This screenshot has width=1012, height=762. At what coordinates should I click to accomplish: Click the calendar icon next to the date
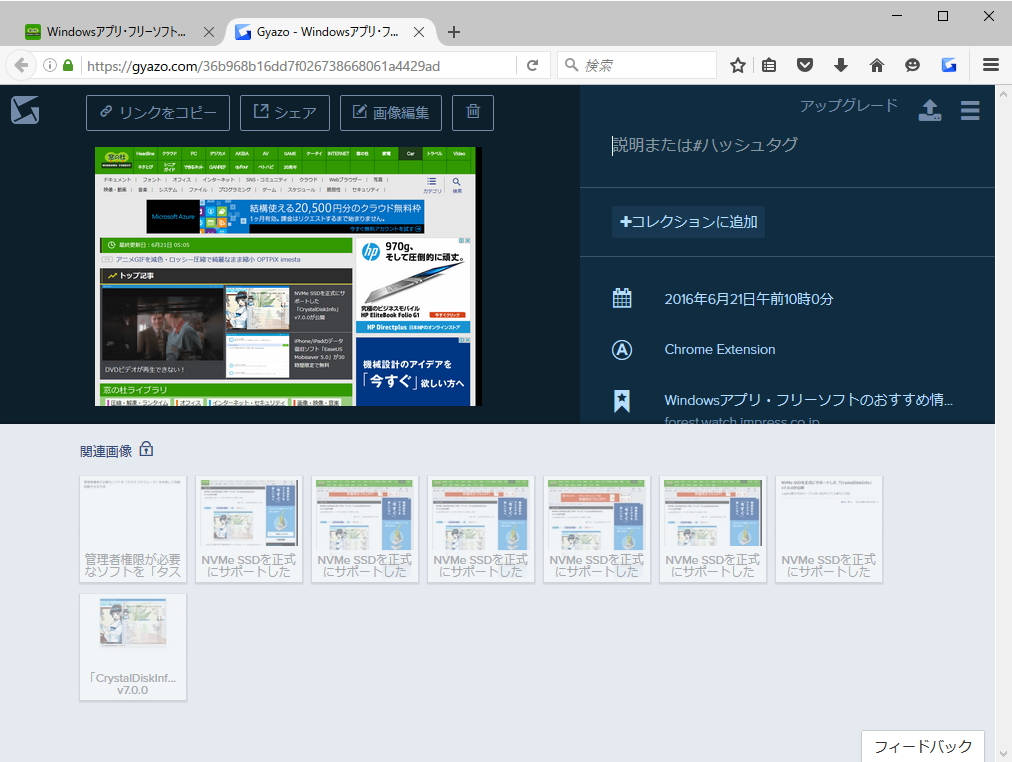tap(622, 297)
